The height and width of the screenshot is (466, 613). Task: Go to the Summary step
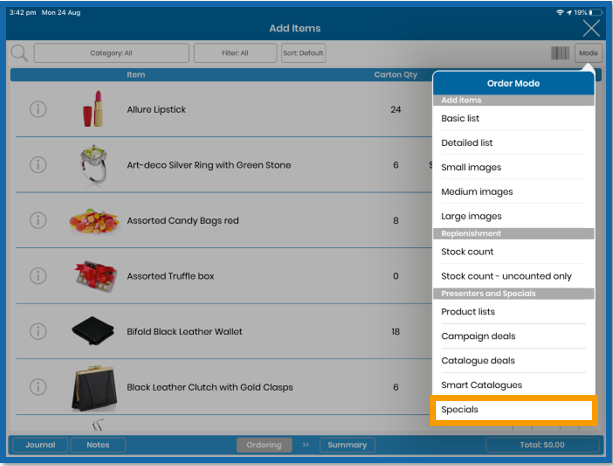(347, 445)
